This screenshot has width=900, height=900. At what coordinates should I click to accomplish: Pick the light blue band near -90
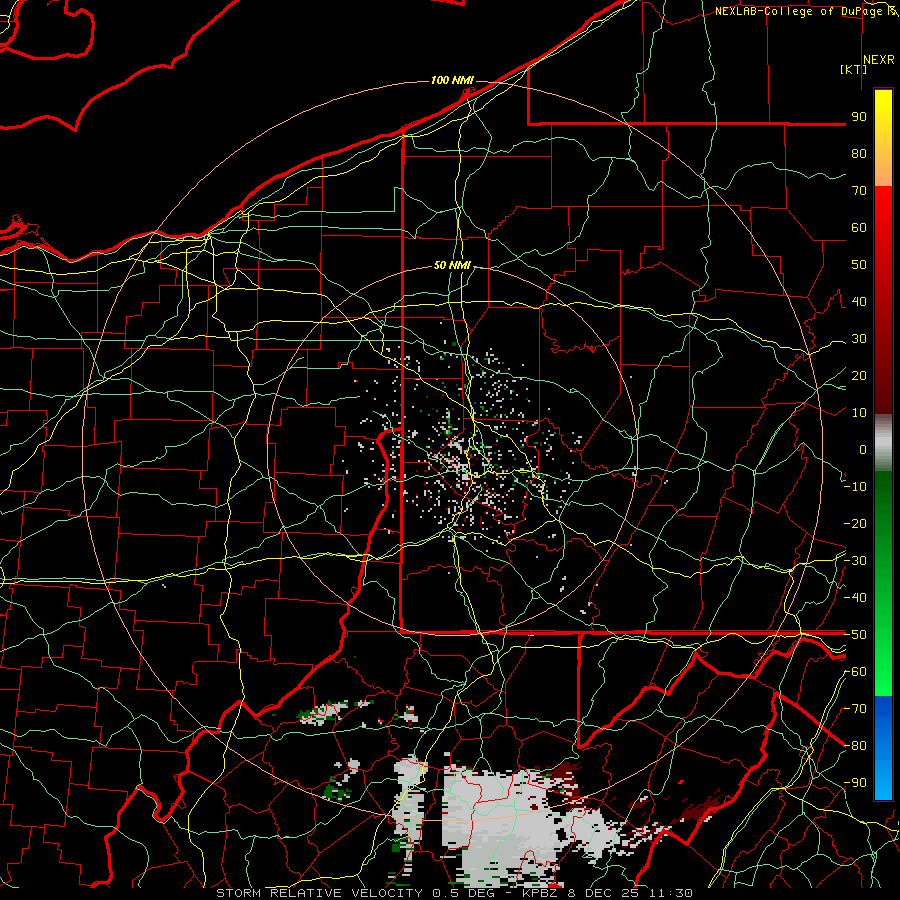(x=883, y=781)
